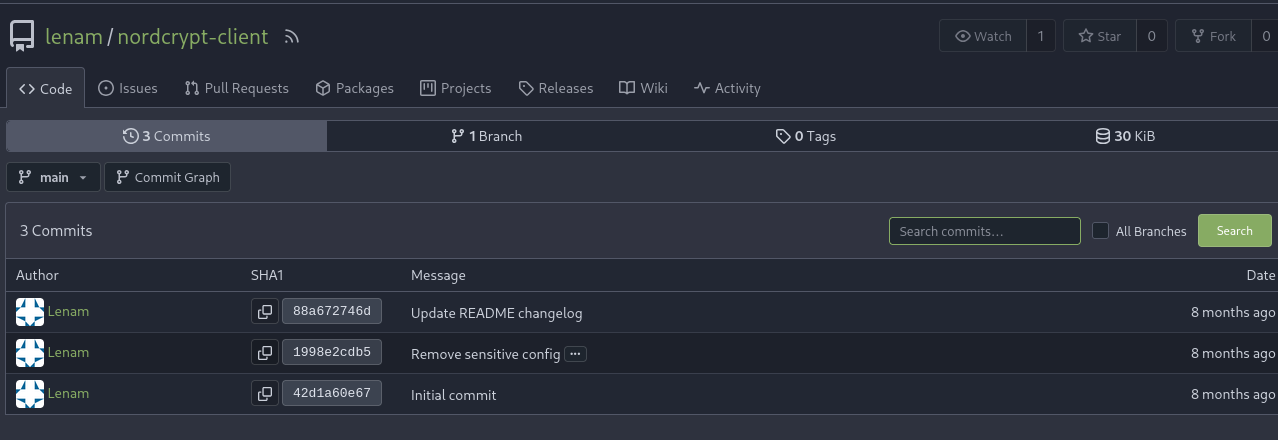Click the repository icon beside lenam
The width and height of the screenshot is (1278, 440).
tap(22, 37)
